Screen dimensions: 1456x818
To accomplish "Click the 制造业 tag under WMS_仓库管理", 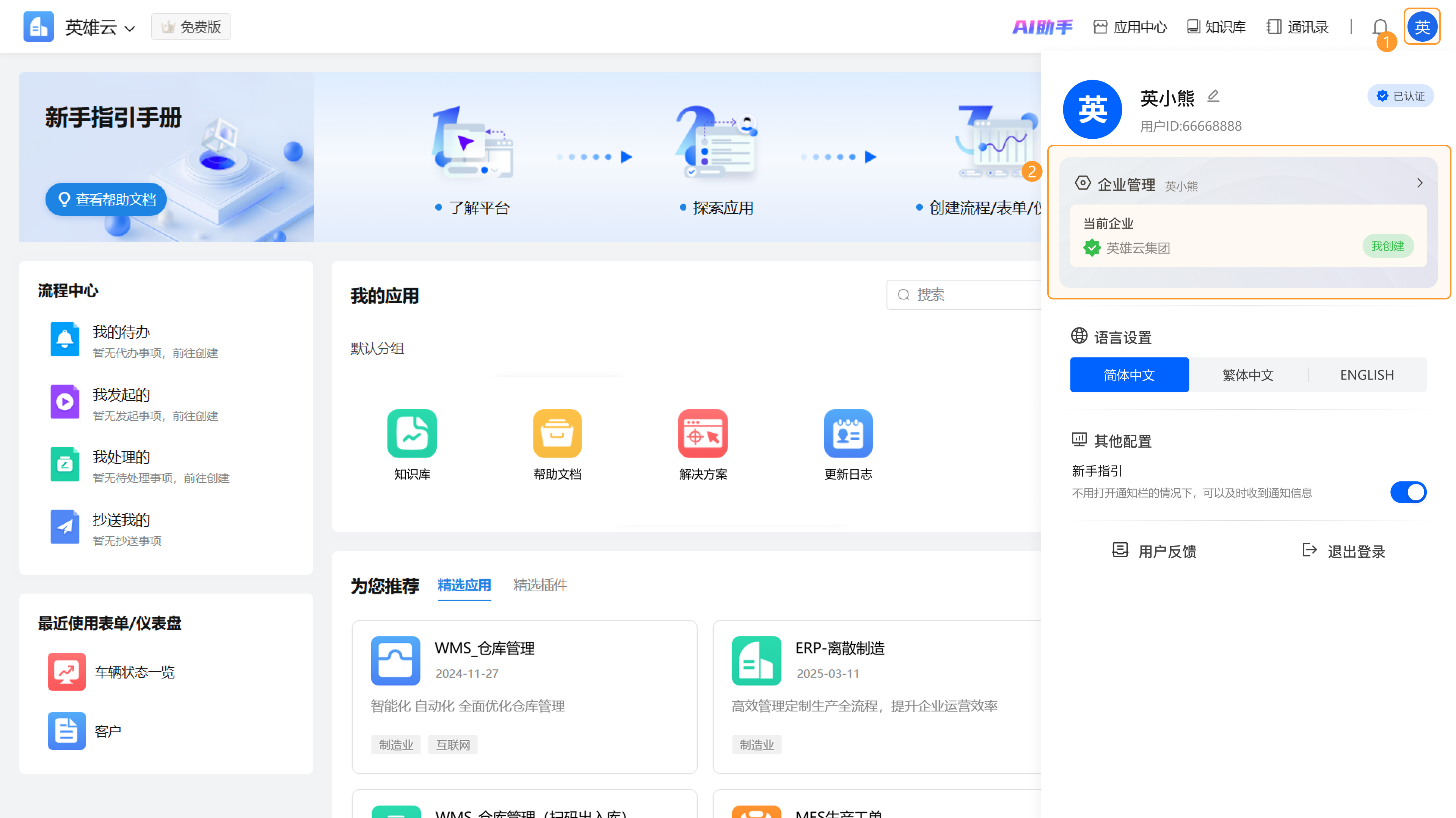I will [x=395, y=744].
